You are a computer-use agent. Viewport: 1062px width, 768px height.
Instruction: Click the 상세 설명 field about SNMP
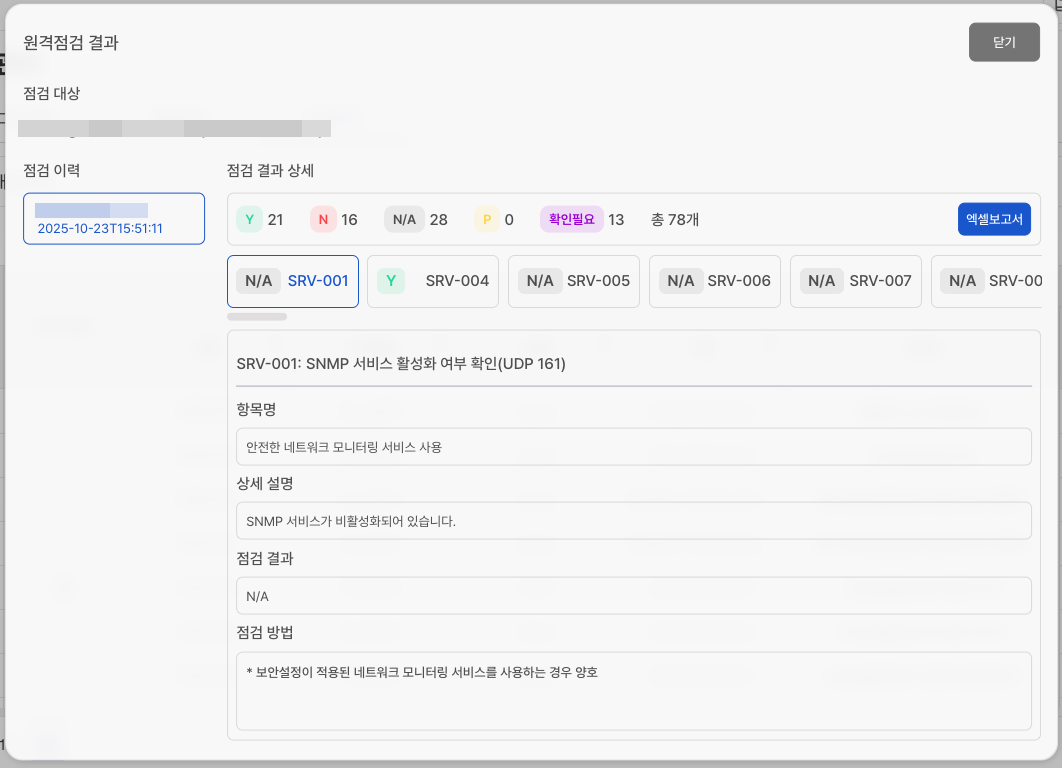(633, 521)
